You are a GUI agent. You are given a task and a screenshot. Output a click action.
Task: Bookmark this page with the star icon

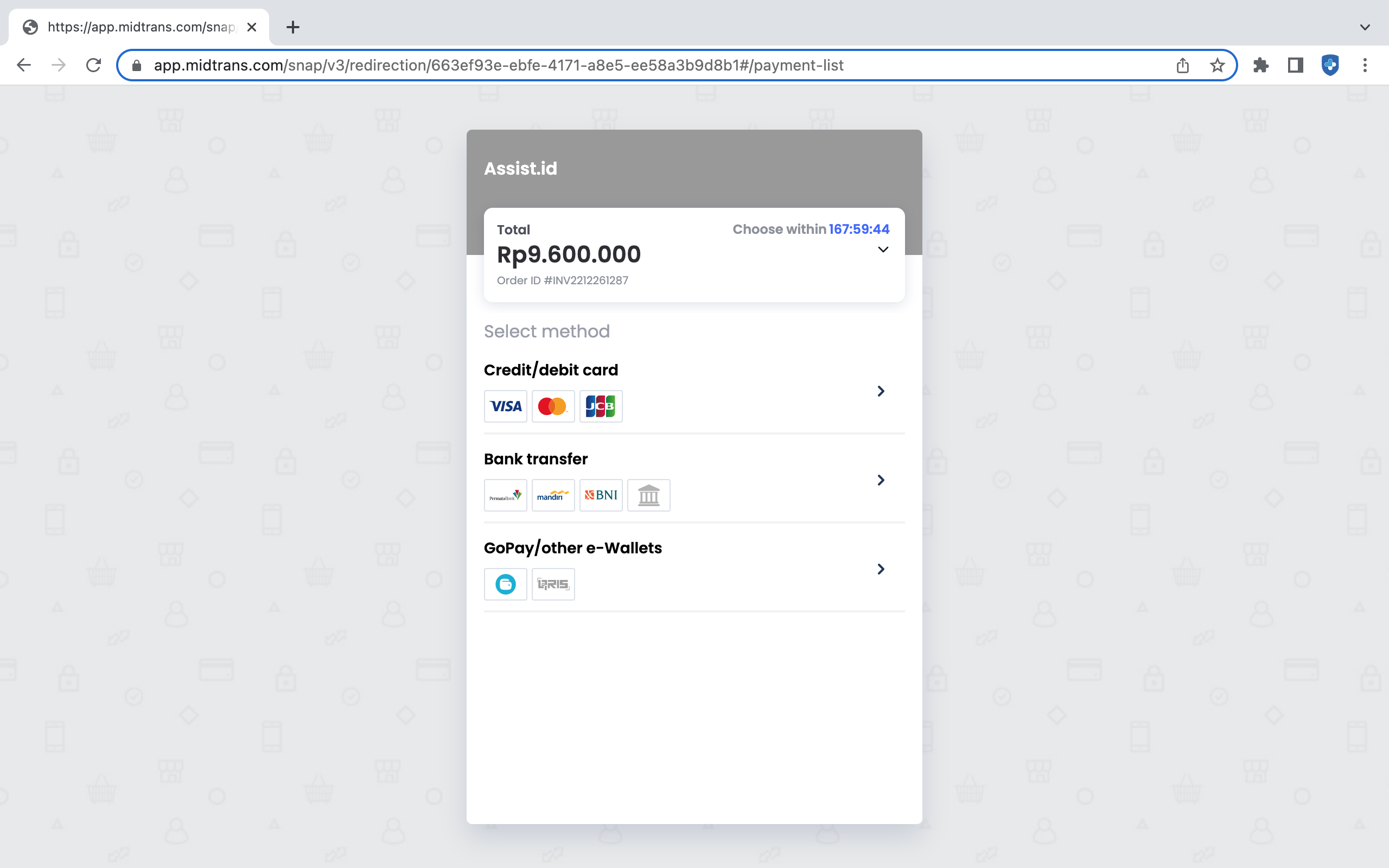pyautogui.click(x=1217, y=66)
